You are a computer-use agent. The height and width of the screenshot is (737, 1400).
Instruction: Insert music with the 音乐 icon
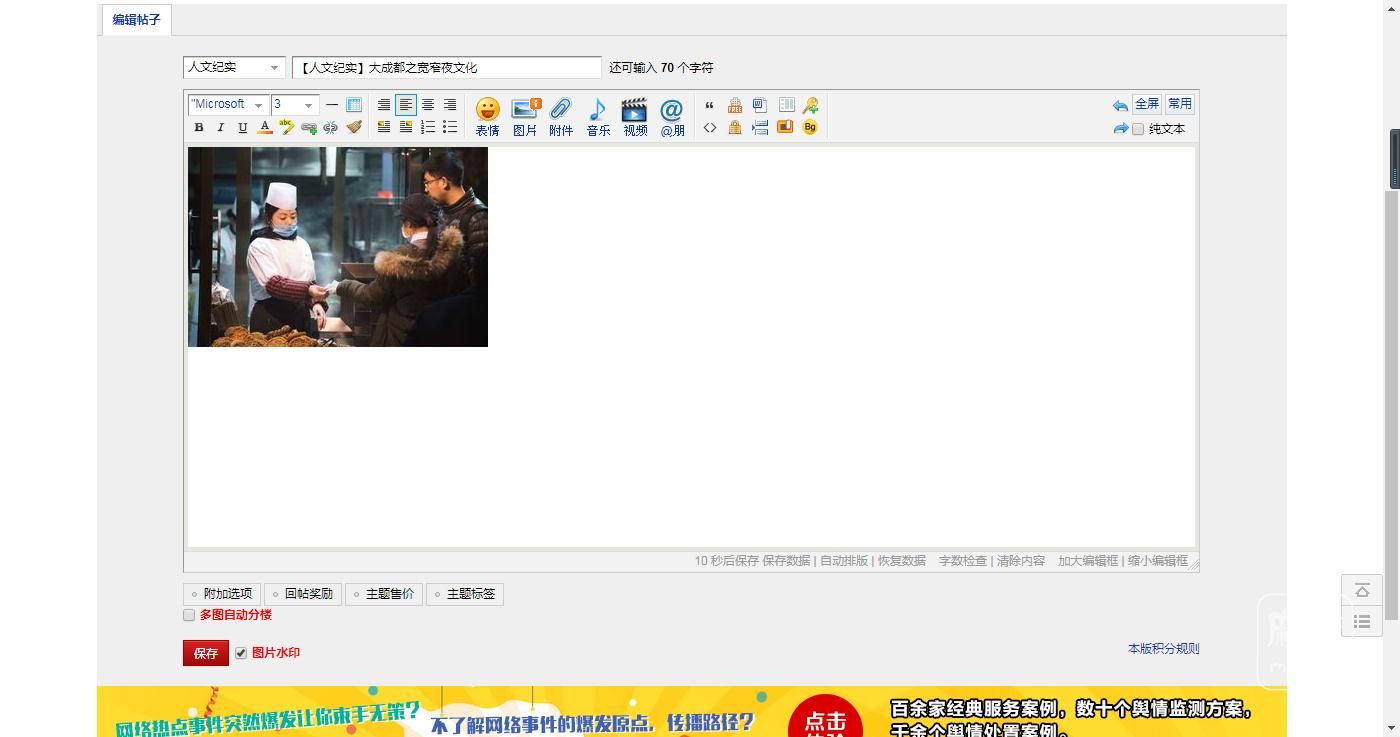598,116
